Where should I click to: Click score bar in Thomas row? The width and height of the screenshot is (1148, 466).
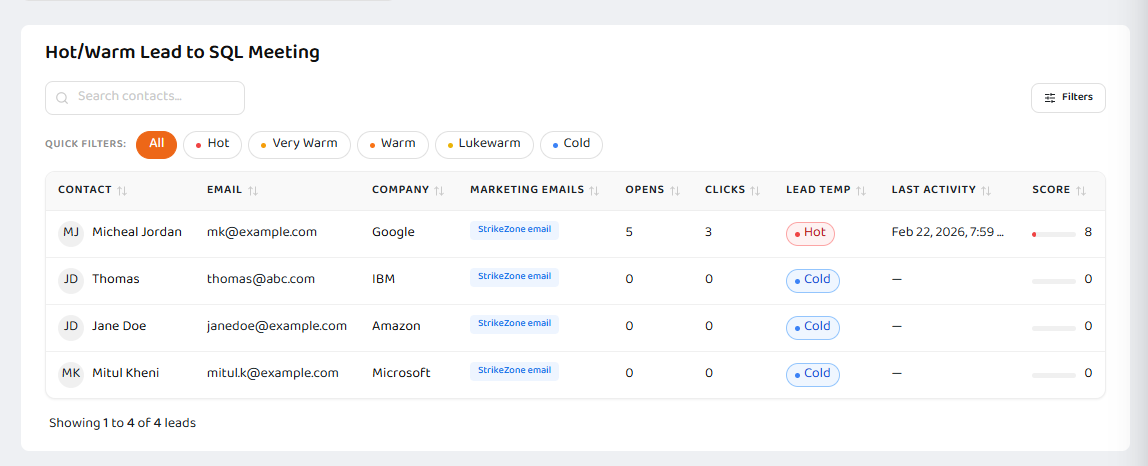(1054, 281)
